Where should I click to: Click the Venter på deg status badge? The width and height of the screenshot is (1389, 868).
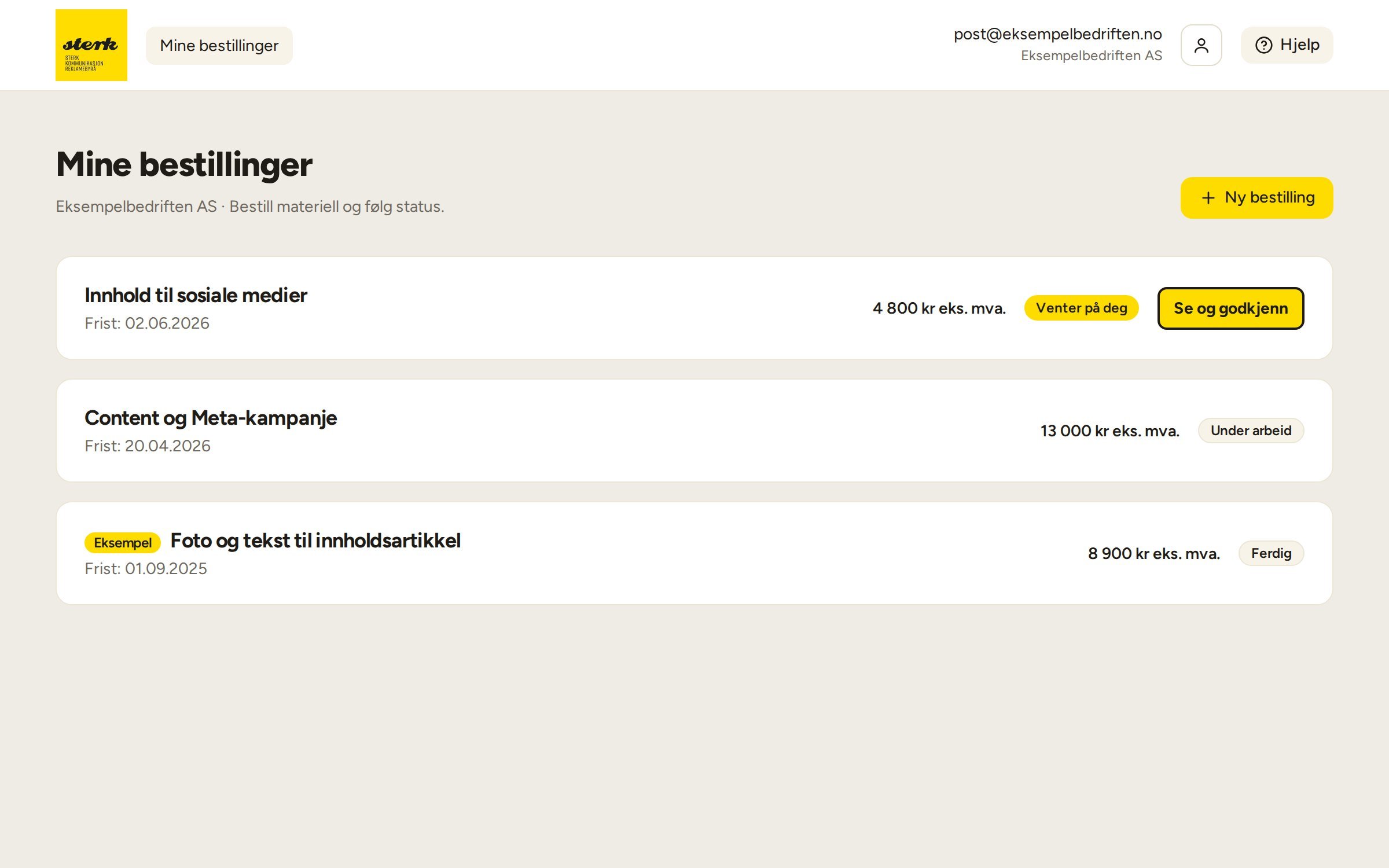click(x=1081, y=308)
